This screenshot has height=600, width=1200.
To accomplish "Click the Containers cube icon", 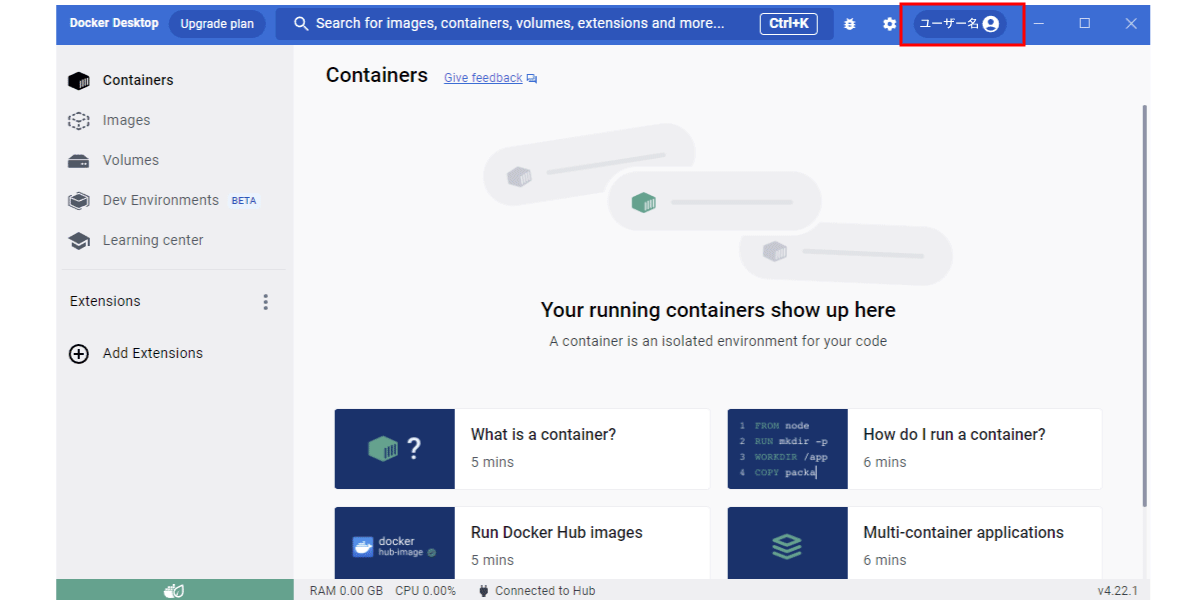I will point(79,81).
